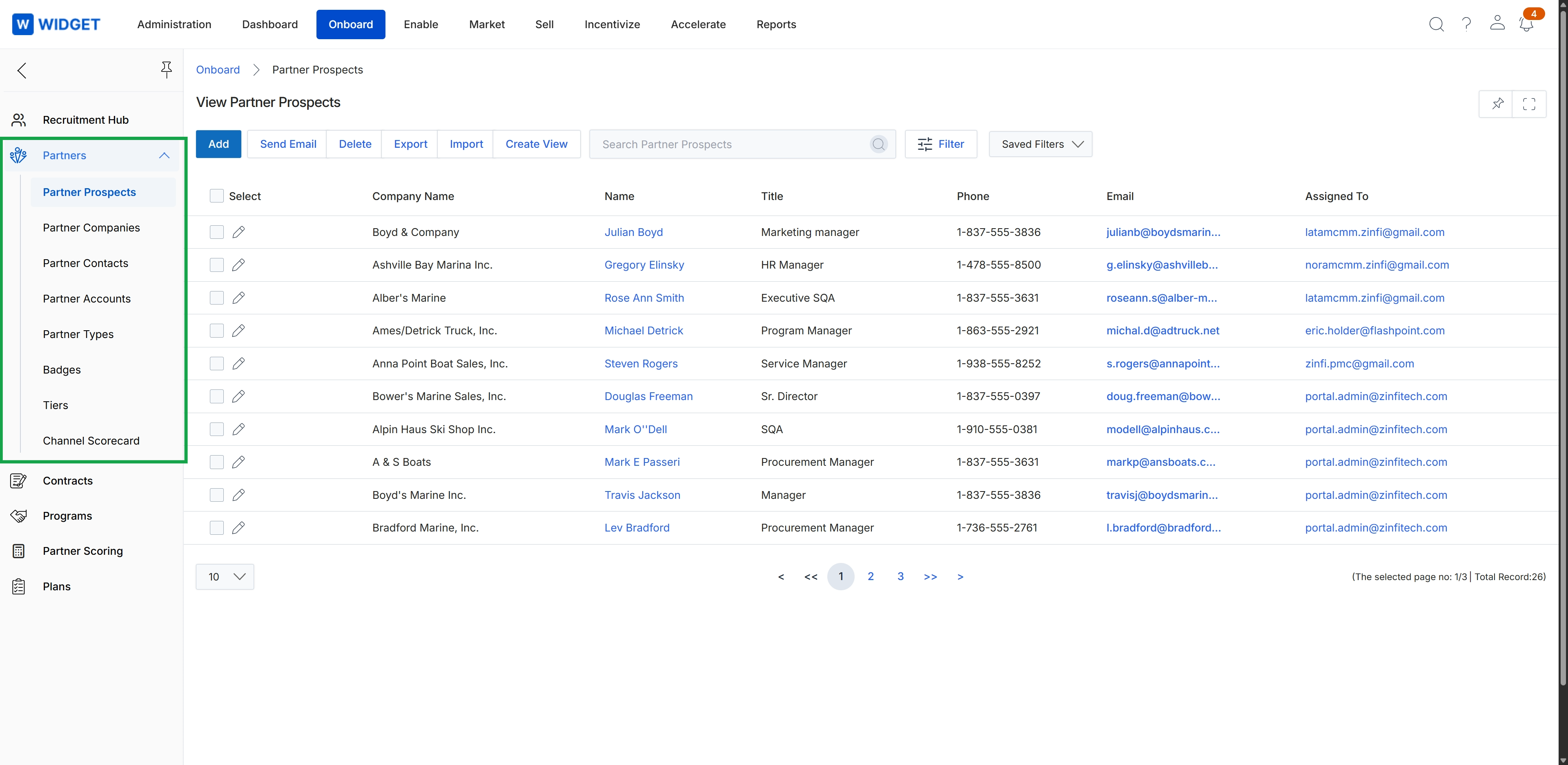Edit the Boyd's Marine Inc. row pencil
This screenshot has height=765, width=1568.
click(x=238, y=495)
